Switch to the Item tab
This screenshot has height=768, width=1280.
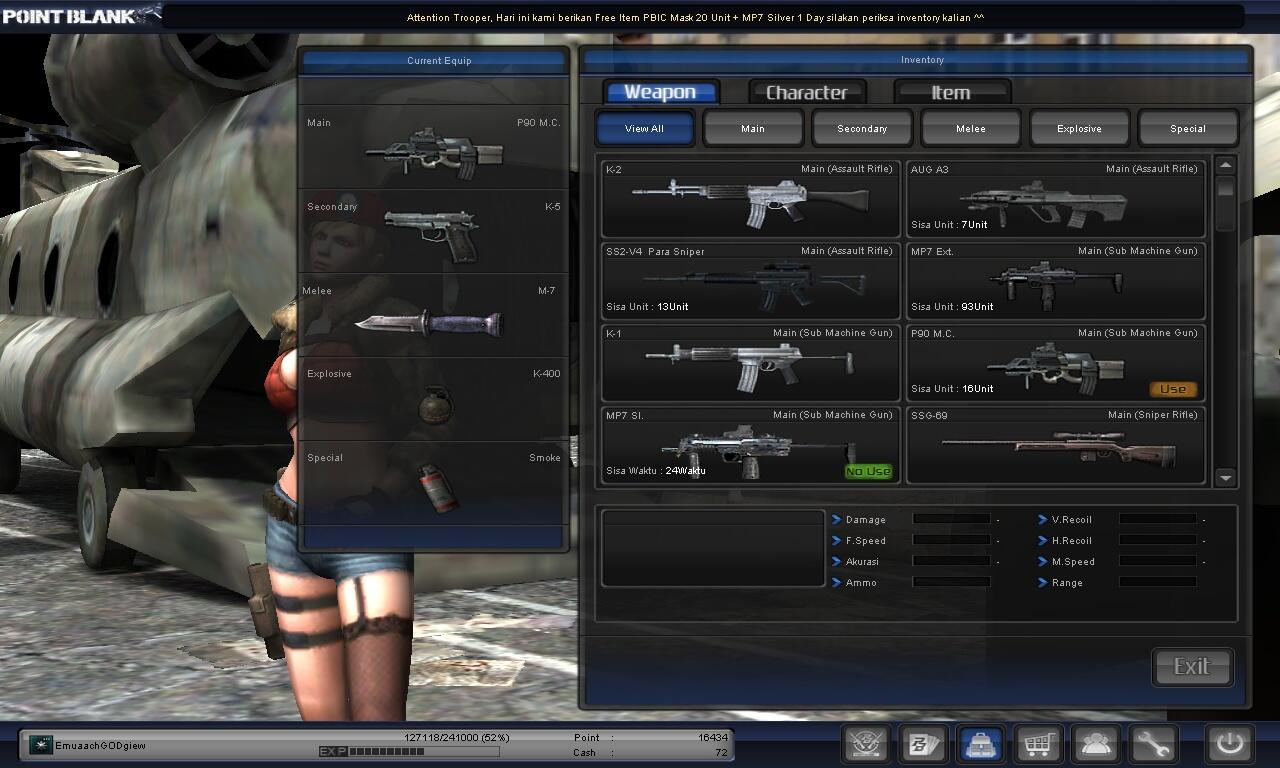(951, 92)
